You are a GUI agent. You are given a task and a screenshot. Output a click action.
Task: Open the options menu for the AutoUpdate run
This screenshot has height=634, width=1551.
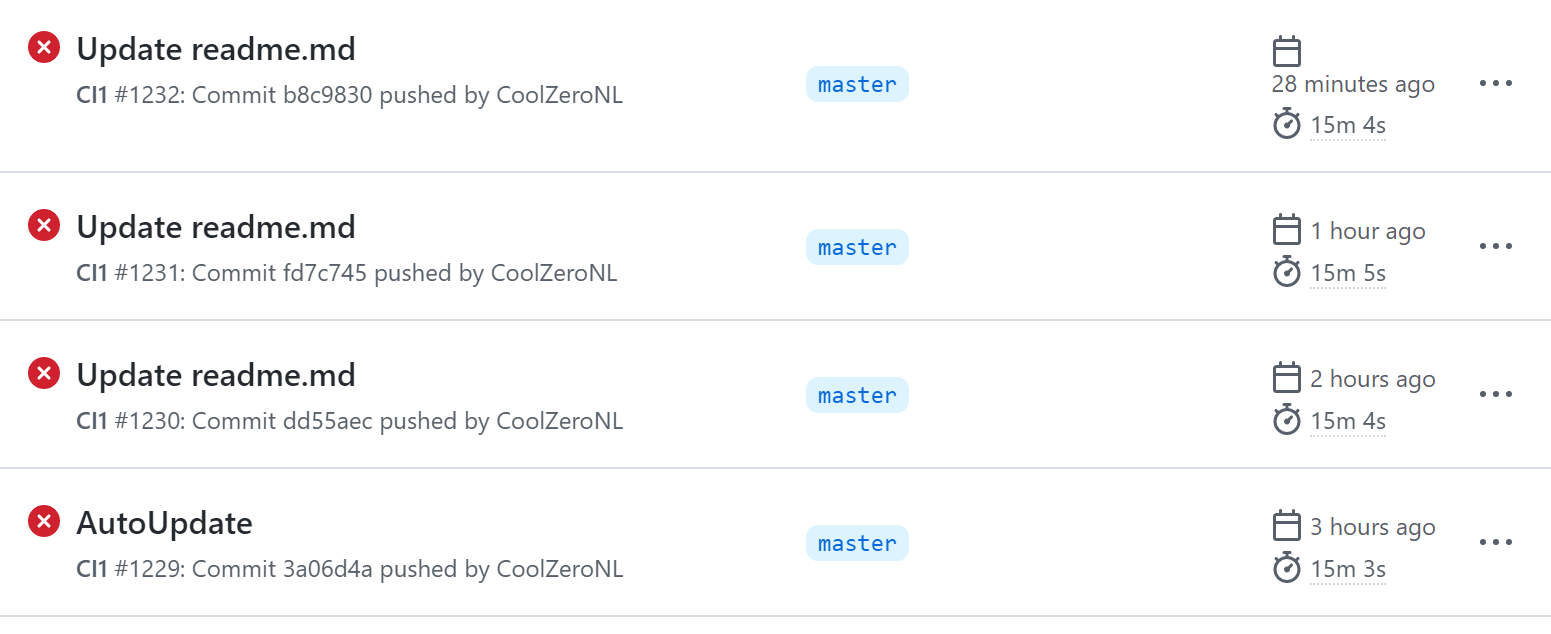point(1495,541)
